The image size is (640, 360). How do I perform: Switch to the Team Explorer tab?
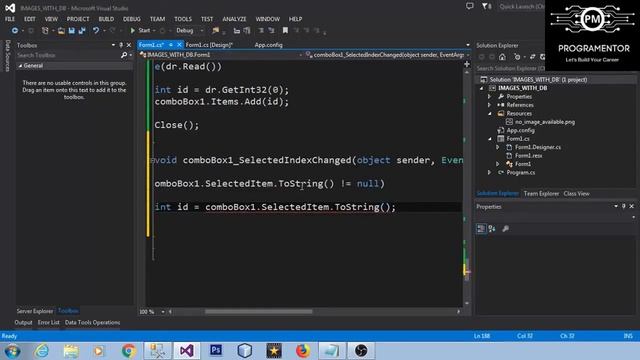pyautogui.click(x=541, y=194)
